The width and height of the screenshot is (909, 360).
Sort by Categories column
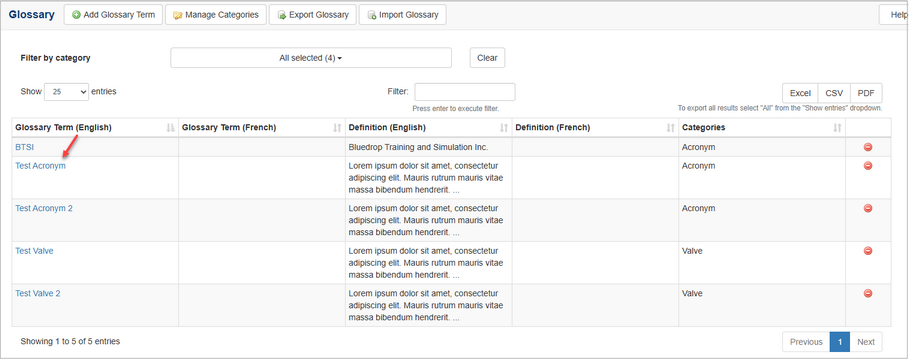pos(762,128)
